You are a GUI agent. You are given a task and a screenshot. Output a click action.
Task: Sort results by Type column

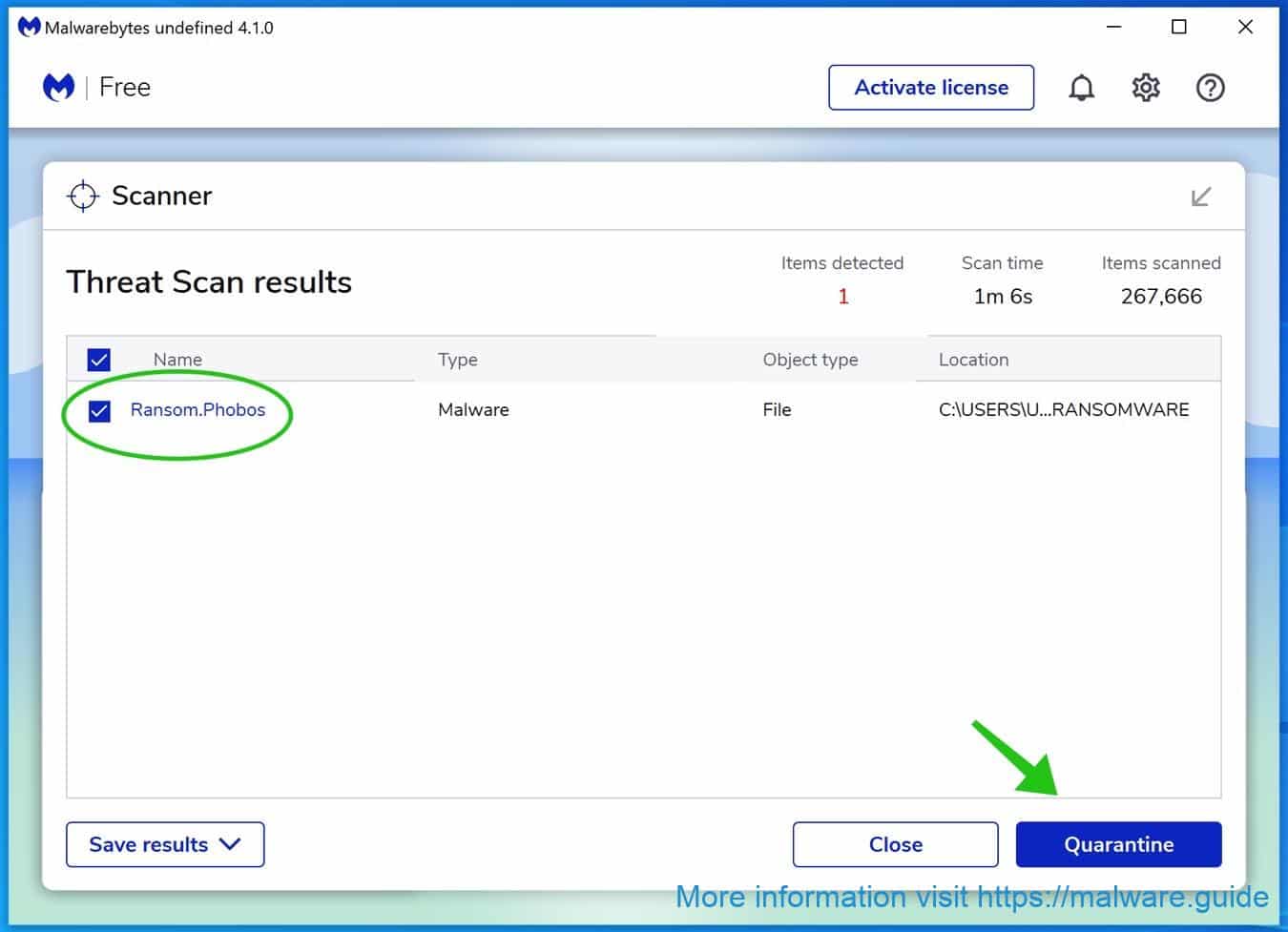458,360
